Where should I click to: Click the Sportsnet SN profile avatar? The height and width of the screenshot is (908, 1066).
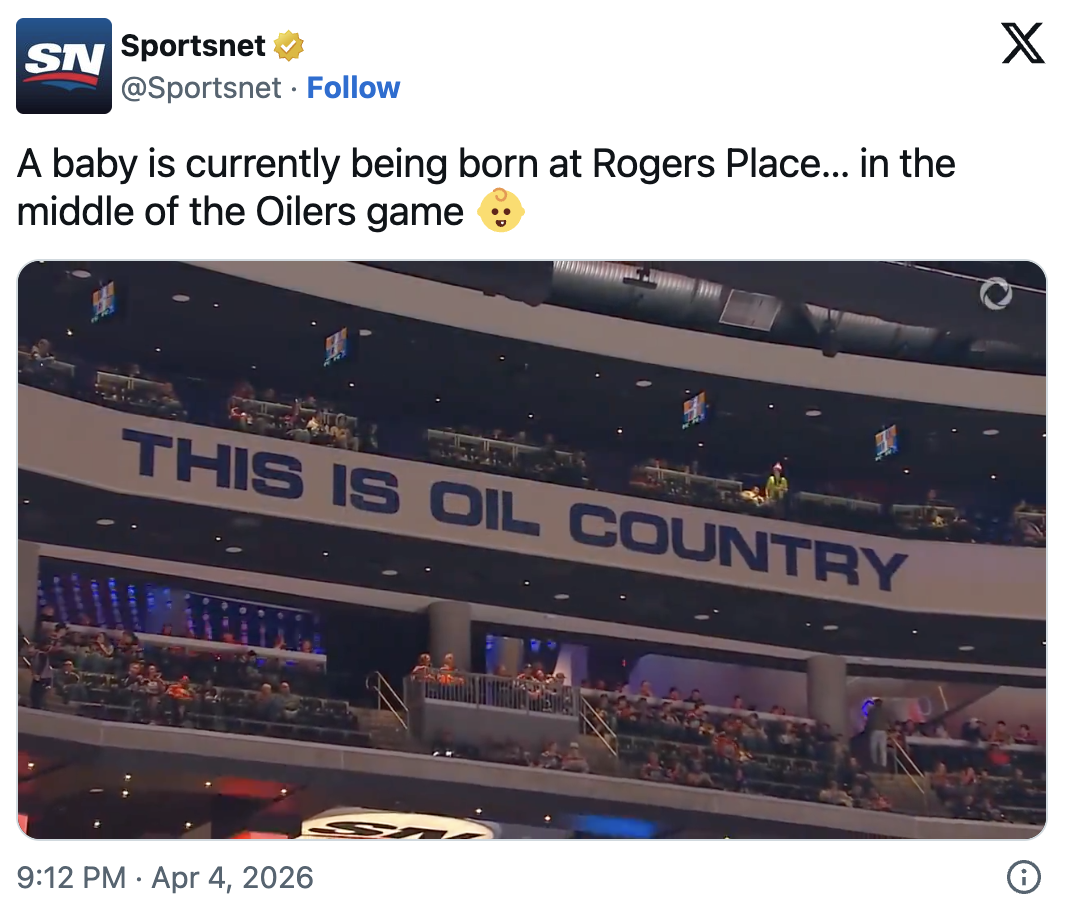[64, 66]
